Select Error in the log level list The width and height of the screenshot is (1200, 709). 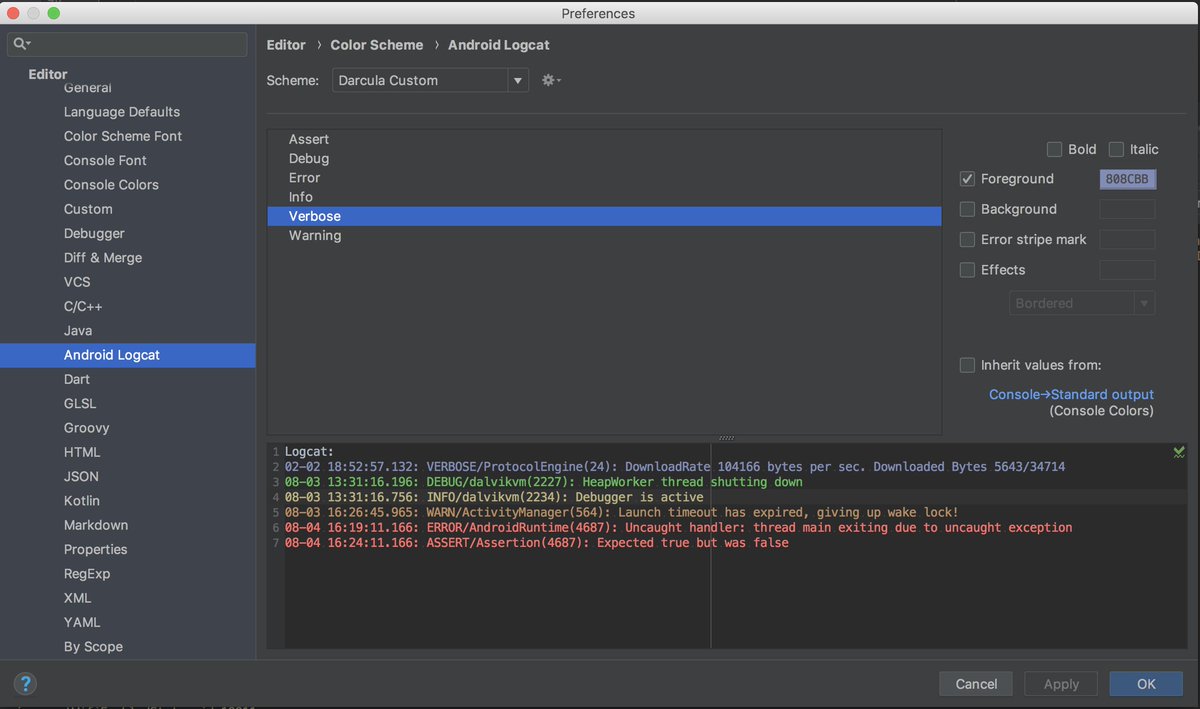tap(604, 178)
